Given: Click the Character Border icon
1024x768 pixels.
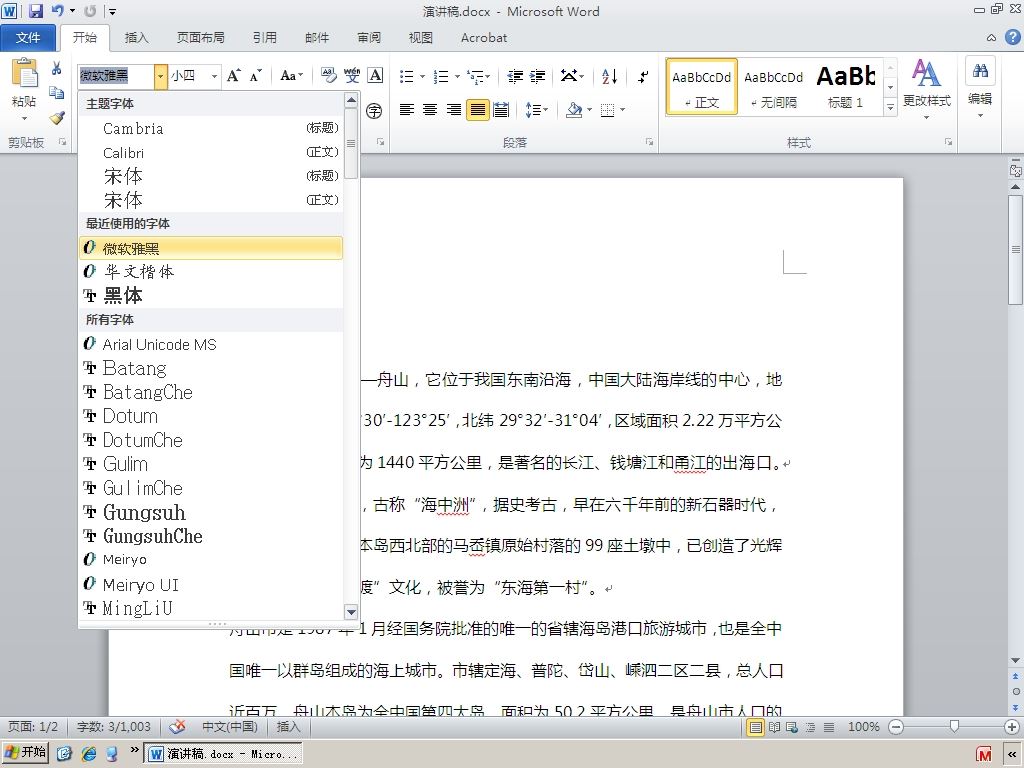Looking at the screenshot, I should pos(376,76).
